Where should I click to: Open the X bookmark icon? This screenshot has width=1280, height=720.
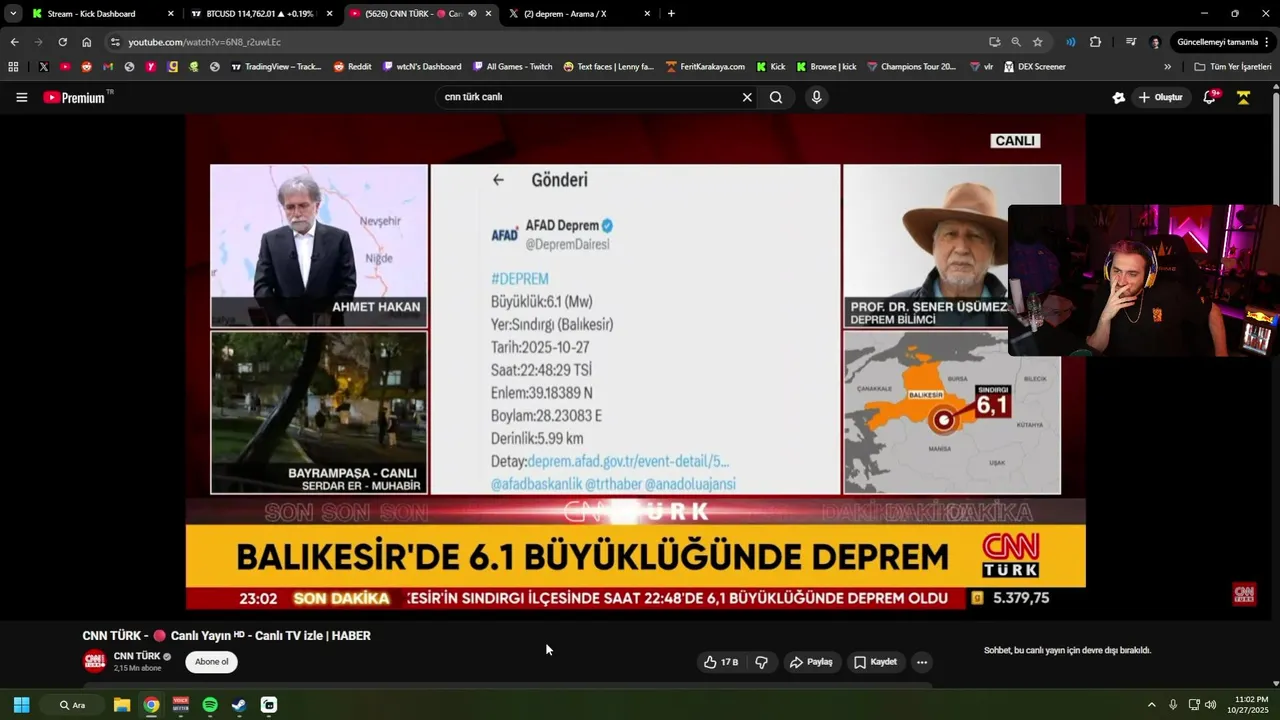pos(43,67)
